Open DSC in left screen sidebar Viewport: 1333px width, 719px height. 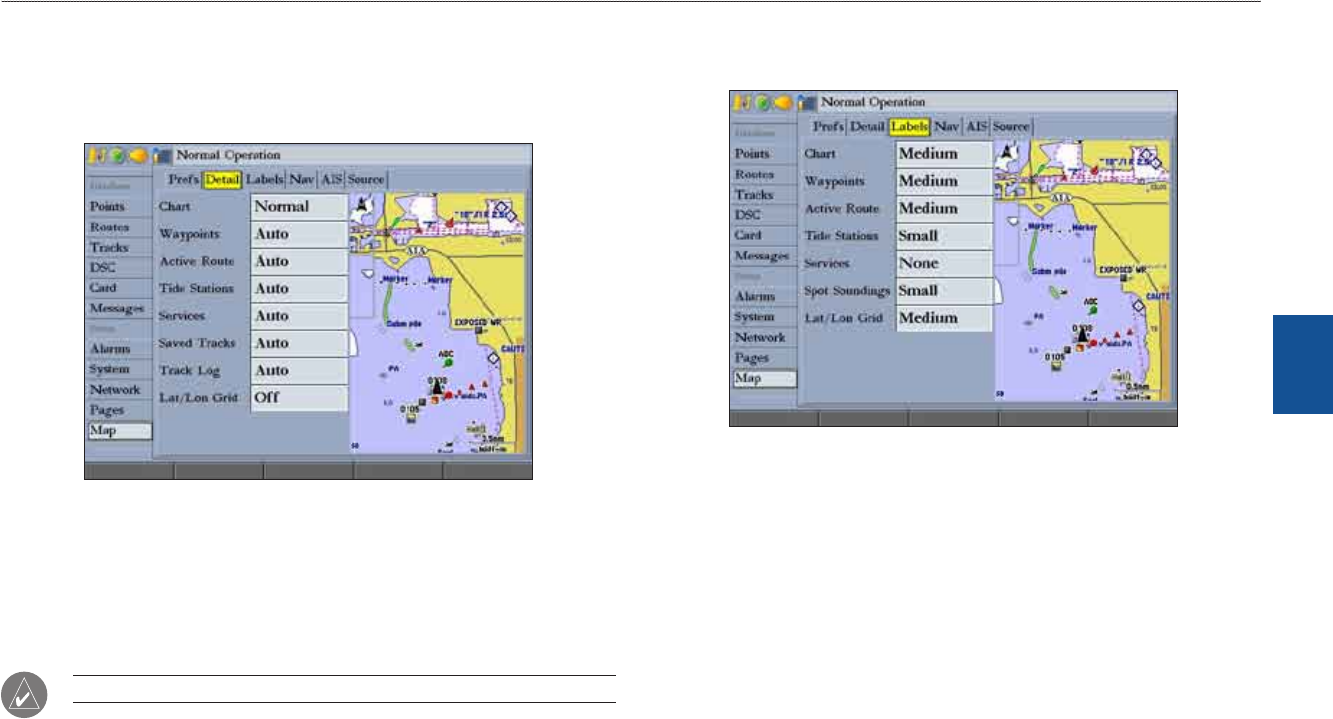119,267
